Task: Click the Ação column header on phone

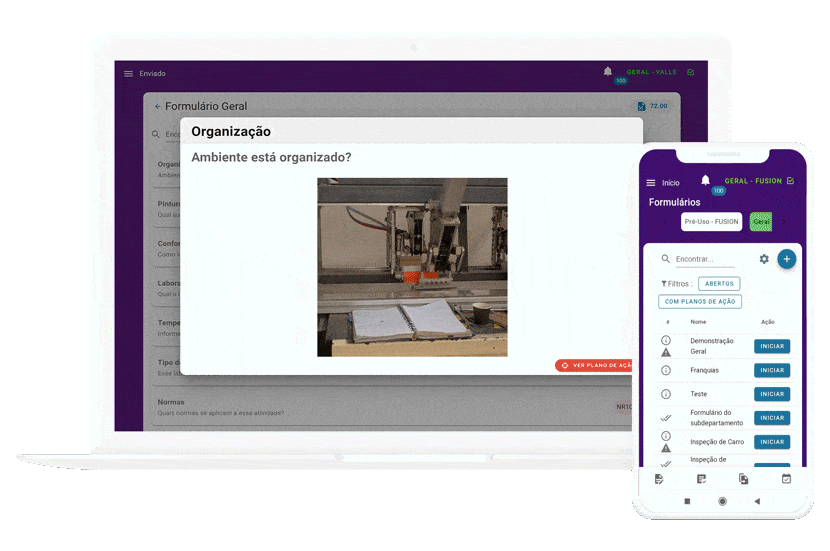Action: tap(768, 322)
